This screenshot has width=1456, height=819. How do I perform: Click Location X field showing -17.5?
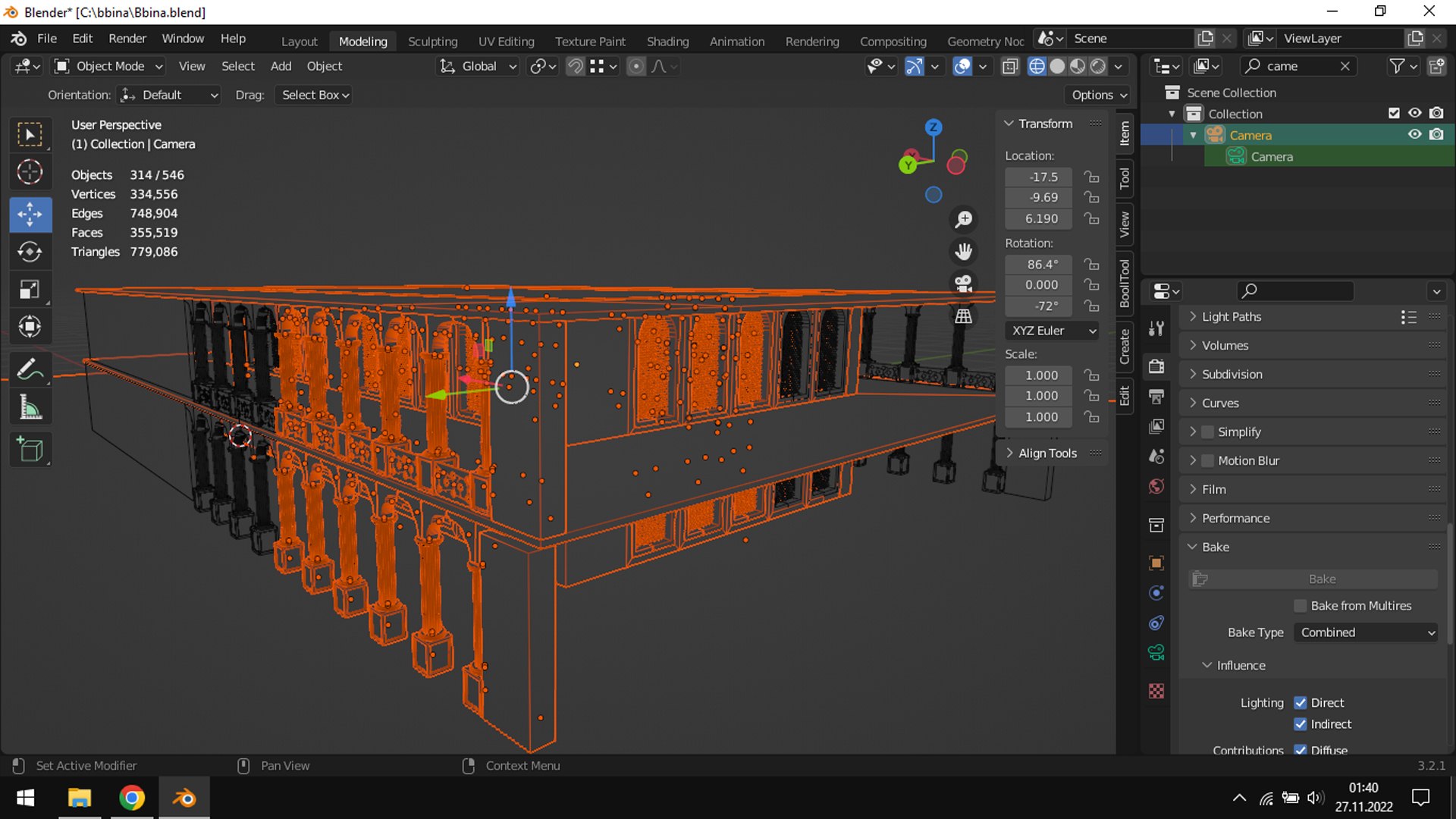1038,177
